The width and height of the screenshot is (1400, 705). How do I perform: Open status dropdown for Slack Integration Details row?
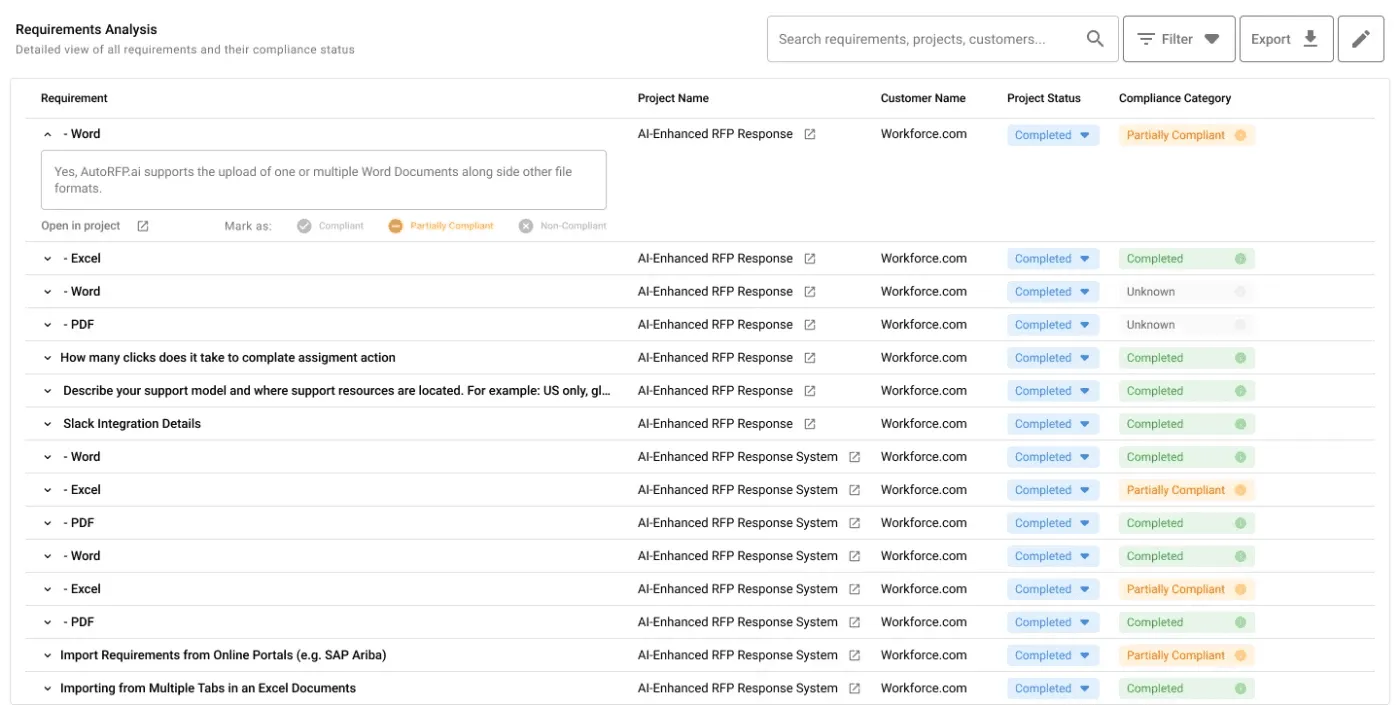click(x=1053, y=424)
